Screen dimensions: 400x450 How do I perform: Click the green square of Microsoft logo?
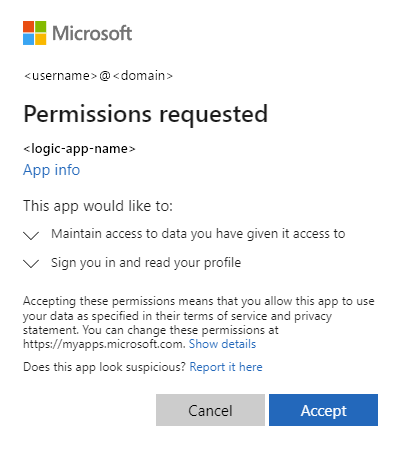pos(41,27)
